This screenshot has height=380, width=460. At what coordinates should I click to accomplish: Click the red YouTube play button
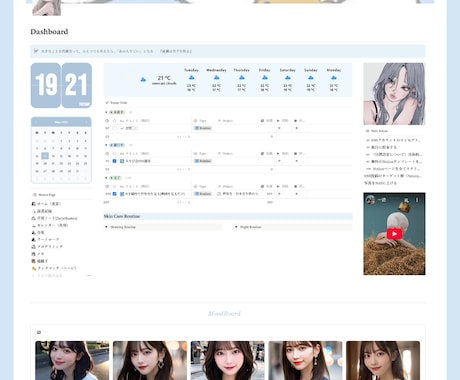394,234
